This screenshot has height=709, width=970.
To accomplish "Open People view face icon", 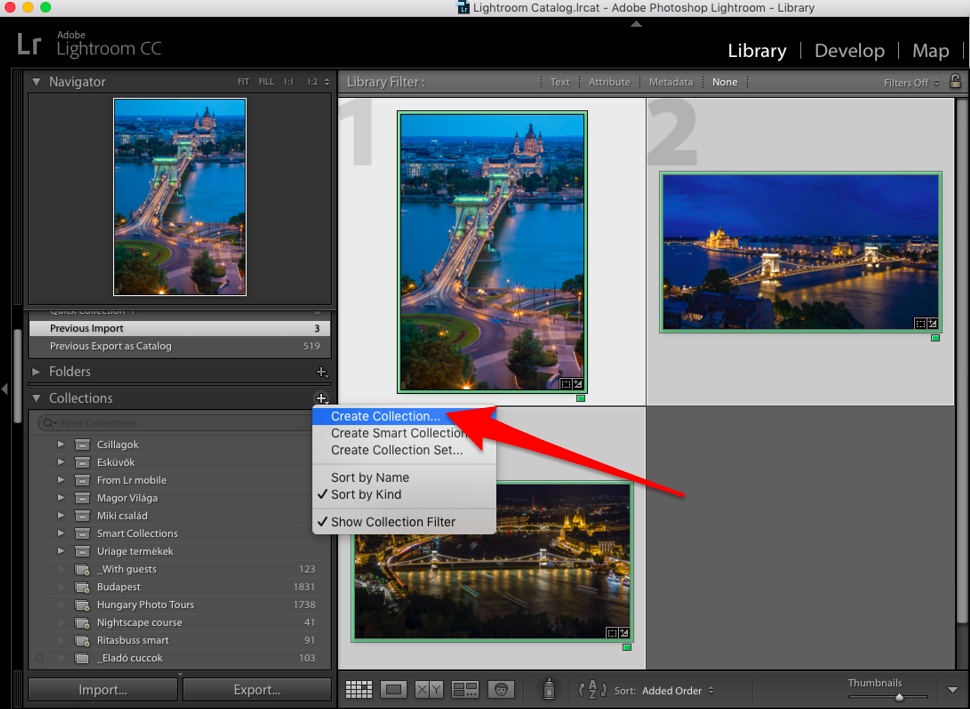I will (x=501, y=689).
